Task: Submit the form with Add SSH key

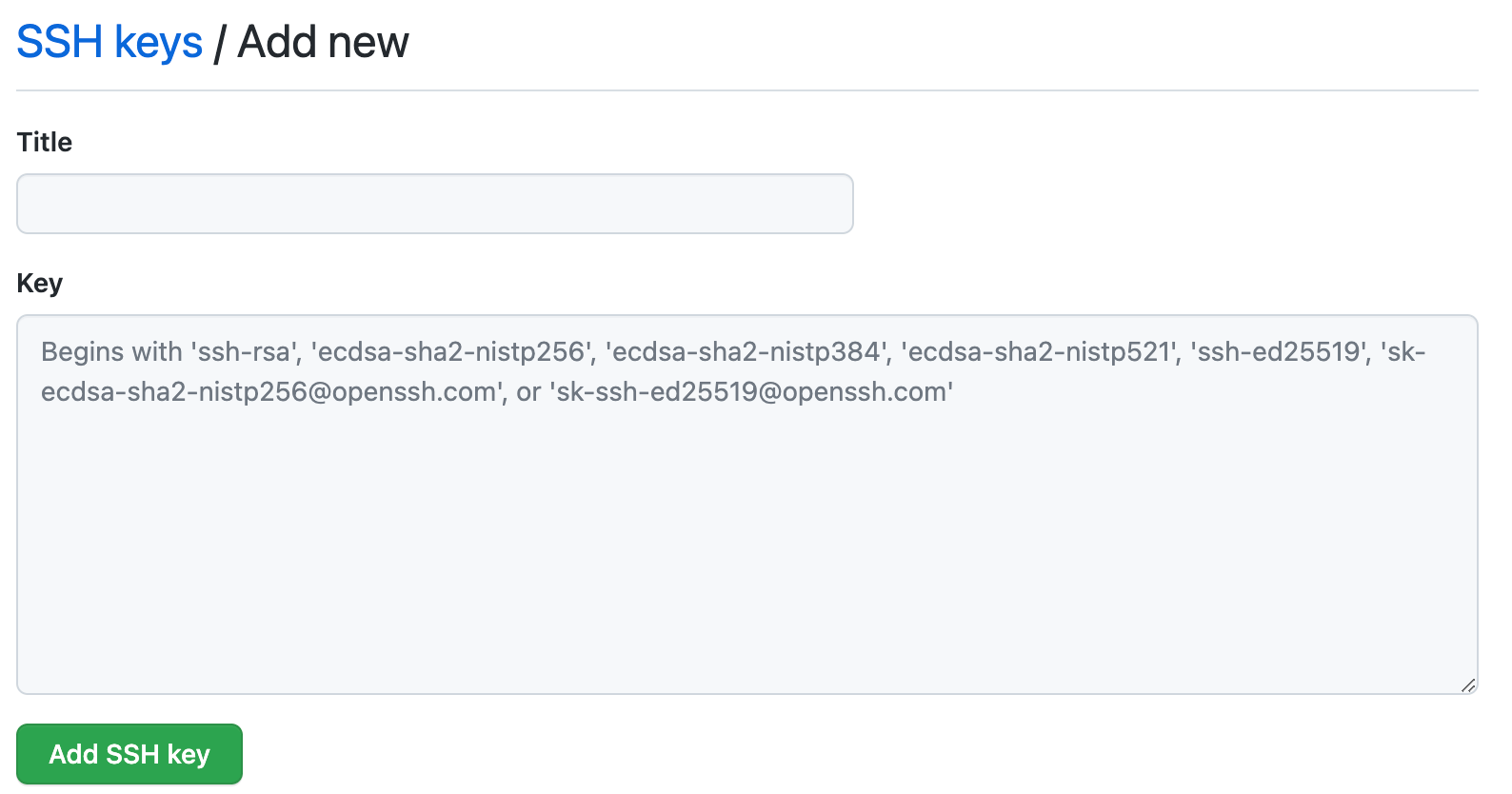Action: coord(129,754)
